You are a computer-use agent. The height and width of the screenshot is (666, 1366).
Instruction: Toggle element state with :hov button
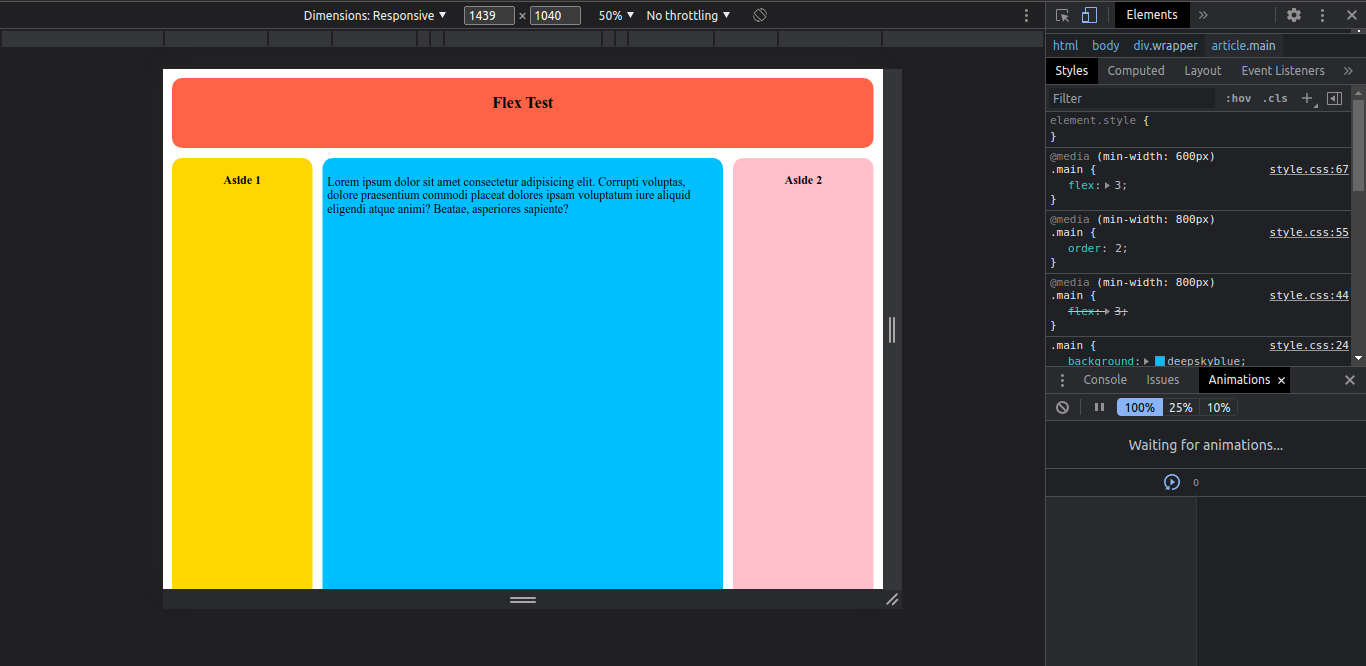(x=1238, y=97)
